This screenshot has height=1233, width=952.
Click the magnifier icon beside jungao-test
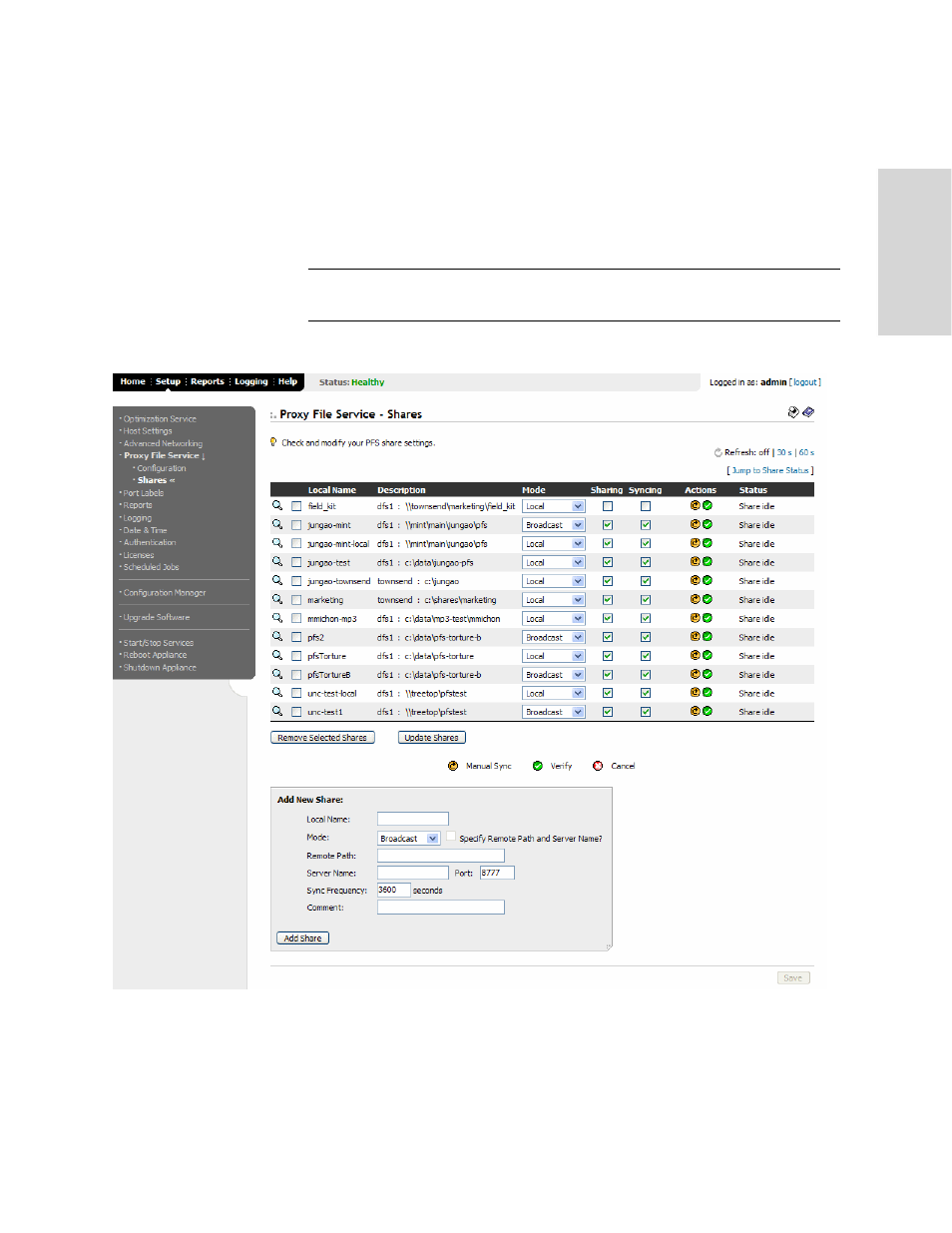click(x=277, y=562)
